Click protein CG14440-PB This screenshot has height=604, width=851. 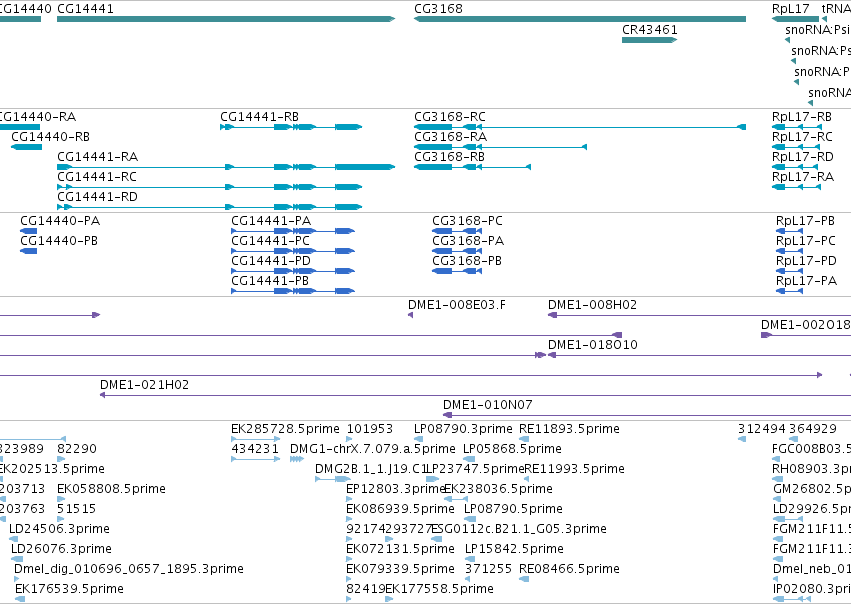[x=28, y=251]
